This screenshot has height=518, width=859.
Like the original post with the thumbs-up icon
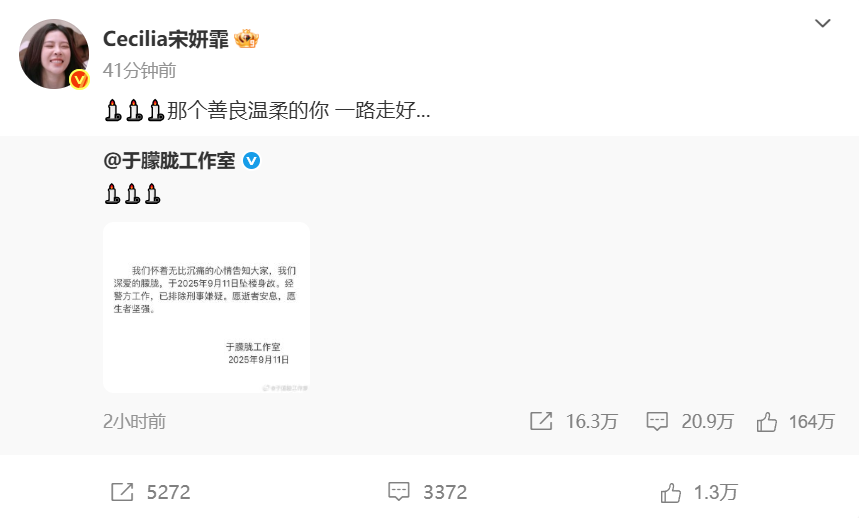766,422
